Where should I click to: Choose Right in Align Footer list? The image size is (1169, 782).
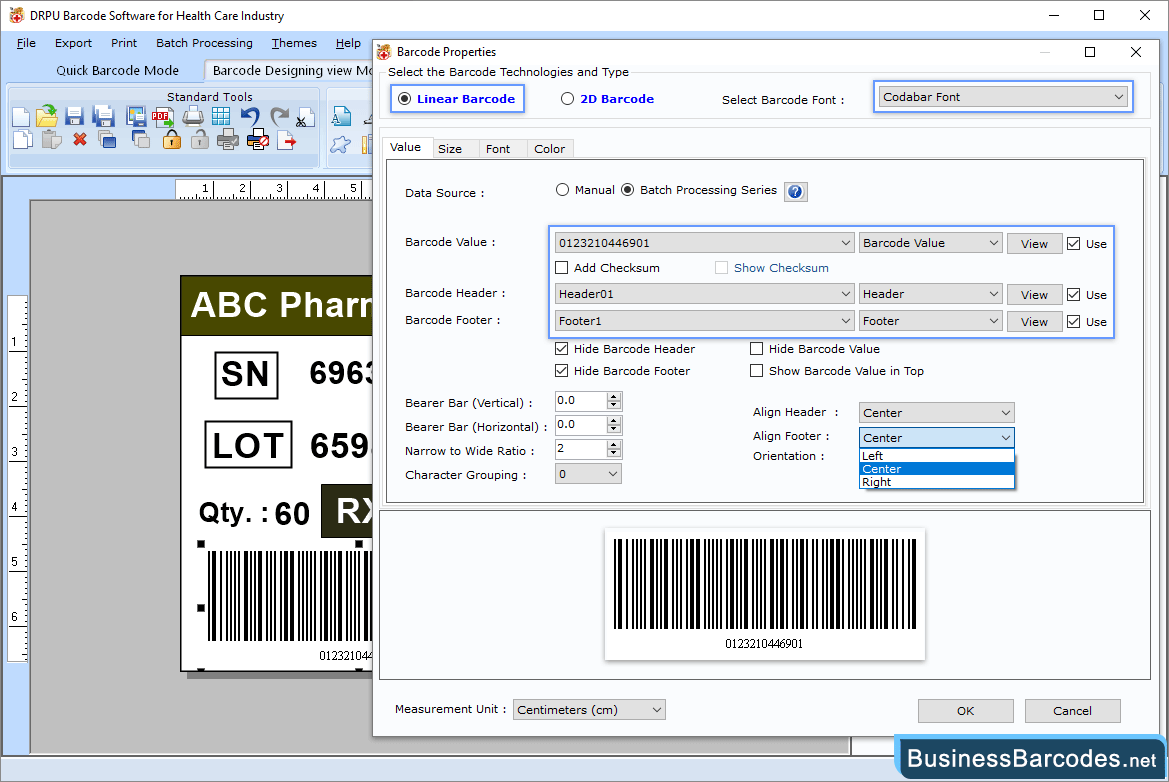coord(936,482)
